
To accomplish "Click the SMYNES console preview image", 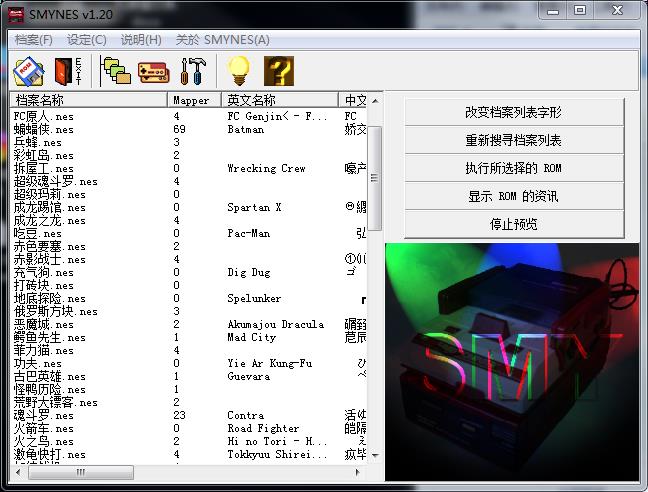I will click(512, 362).
